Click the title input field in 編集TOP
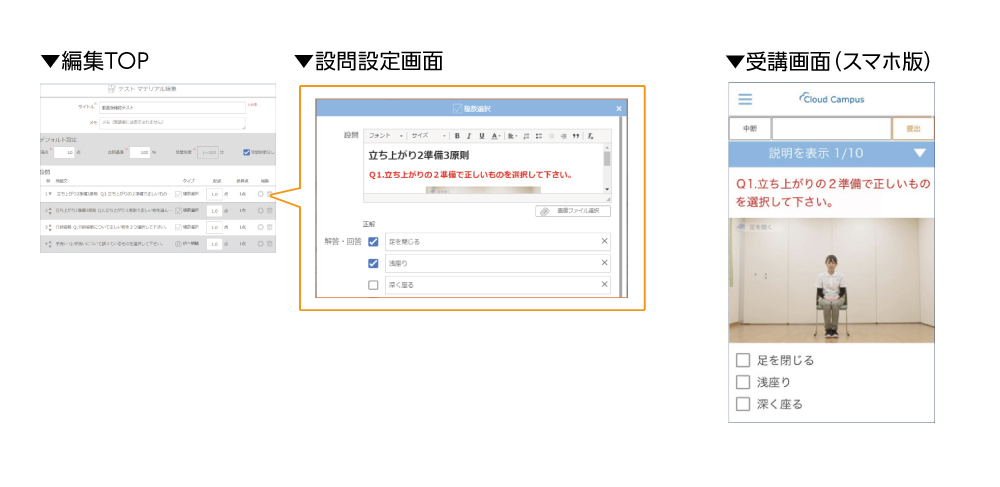The image size is (1000, 487). point(172,108)
